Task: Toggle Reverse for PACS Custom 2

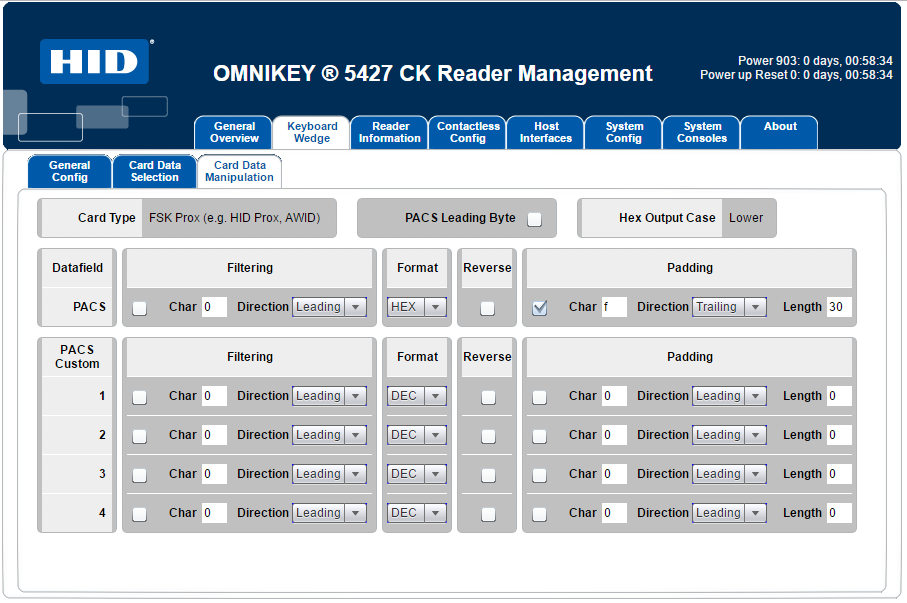Action: click(488, 436)
